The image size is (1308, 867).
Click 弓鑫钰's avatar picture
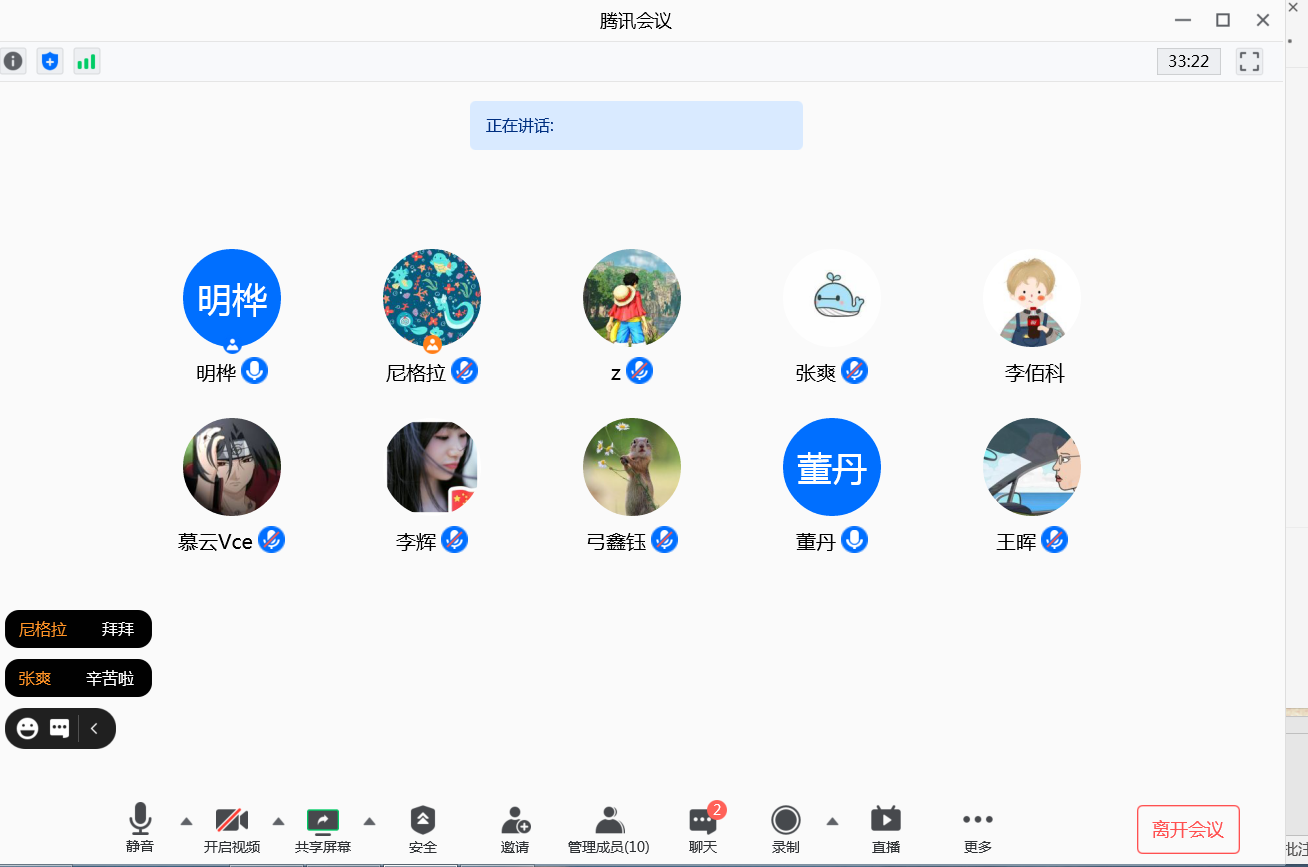pos(631,466)
